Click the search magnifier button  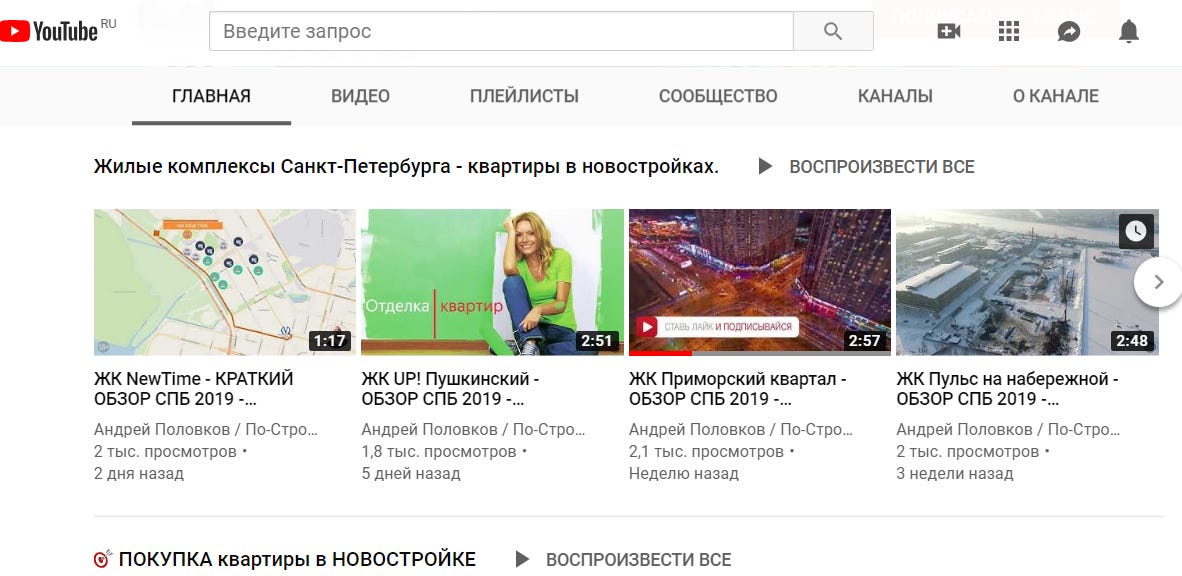pyautogui.click(x=833, y=31)
